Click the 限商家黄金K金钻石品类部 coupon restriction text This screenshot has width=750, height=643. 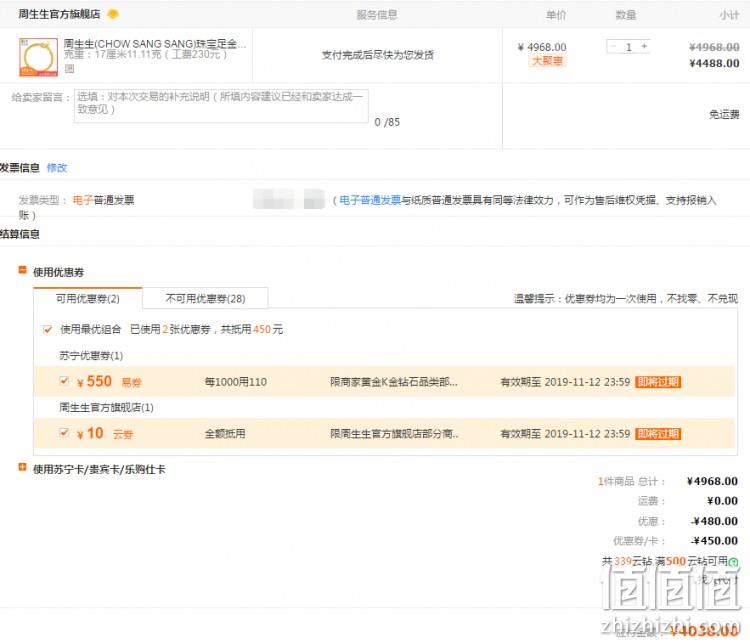pyautogui.click(x=394, y=382)
